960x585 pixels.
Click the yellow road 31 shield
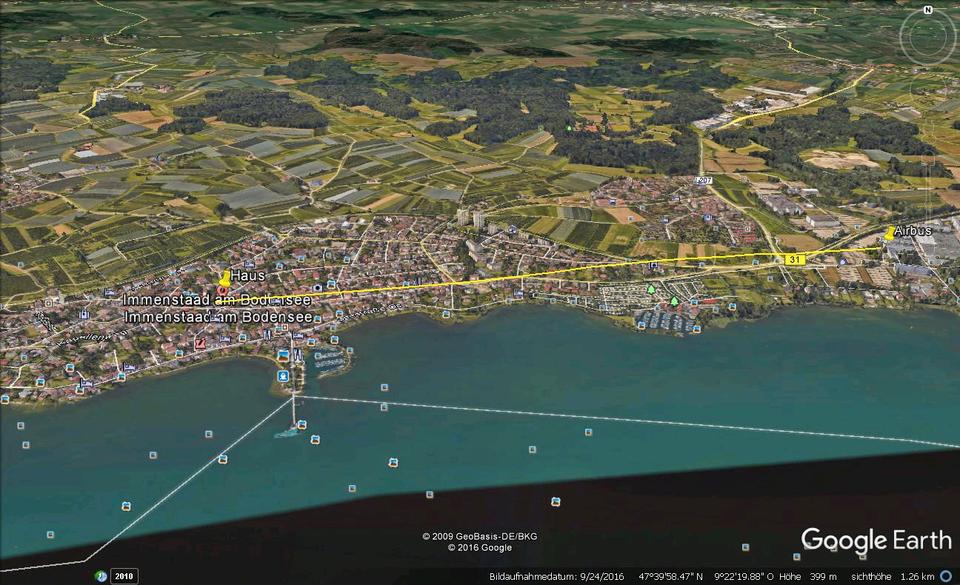pos(795,259)
